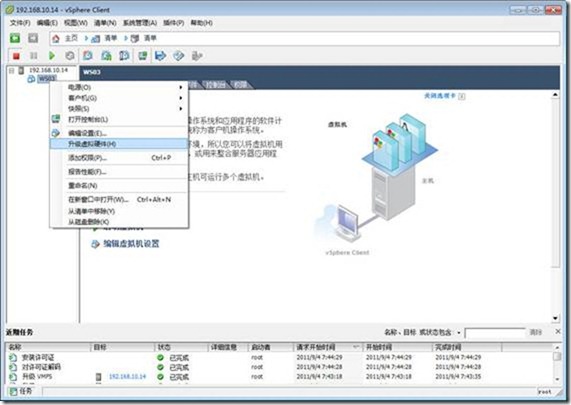Open the Snapshot Manager toolbar icon
The width and height of the screenshot is (571, 405).
point(124,56)
